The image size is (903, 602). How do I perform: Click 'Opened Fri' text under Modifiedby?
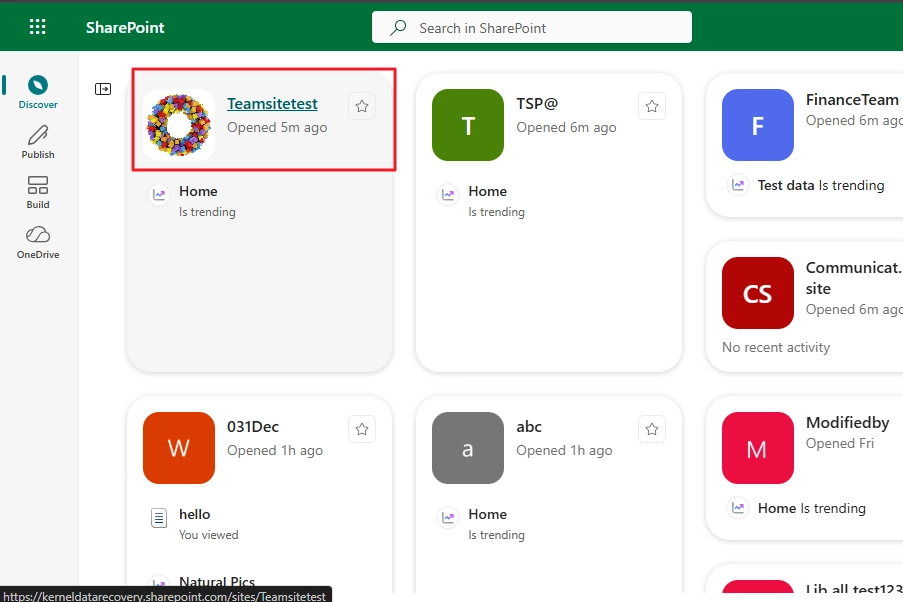840,444
